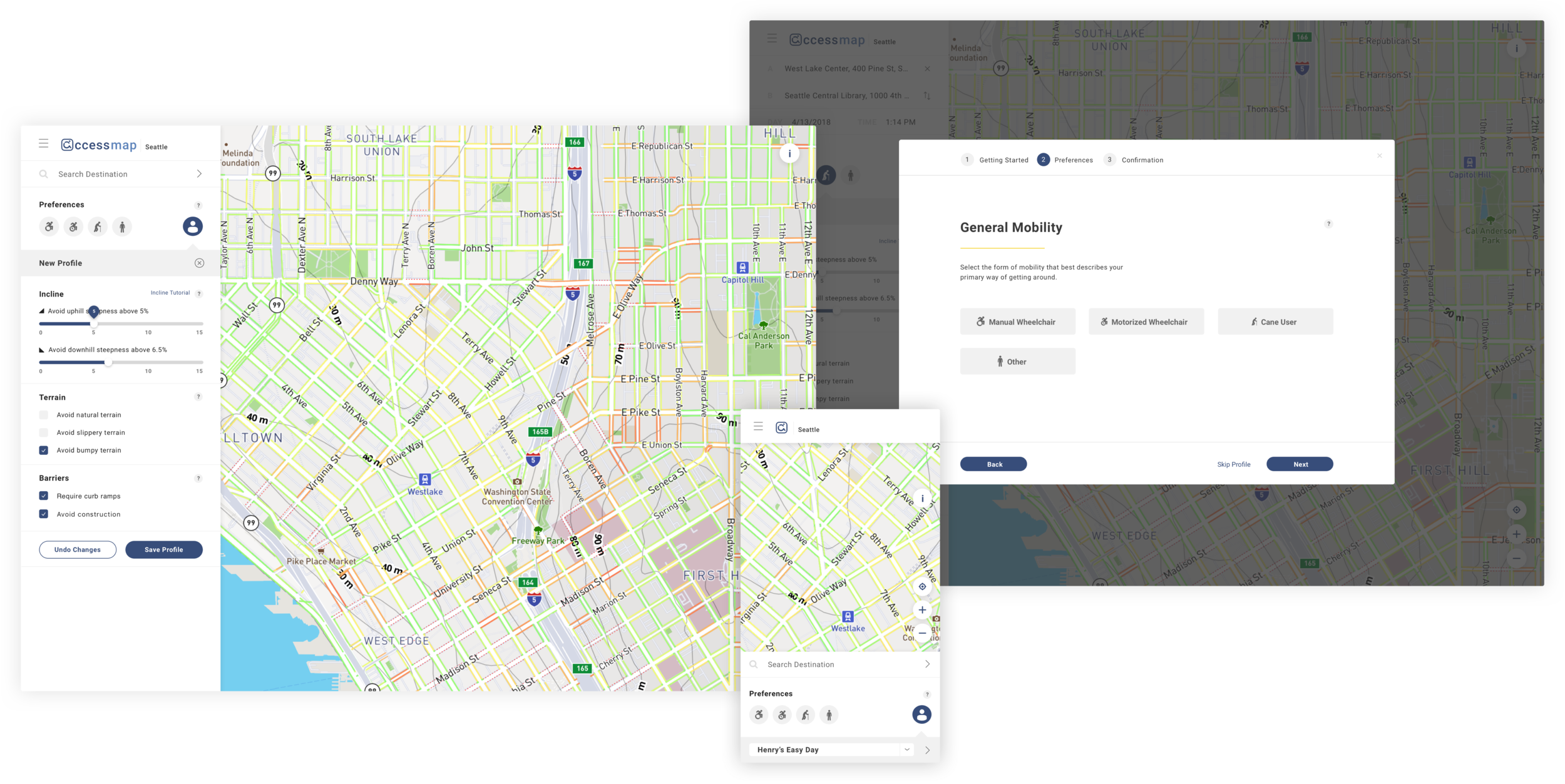The width and height of the screenshot is (1565, 784).
Task: Open custom profile icon in mobile view
Action: (921, 715)
